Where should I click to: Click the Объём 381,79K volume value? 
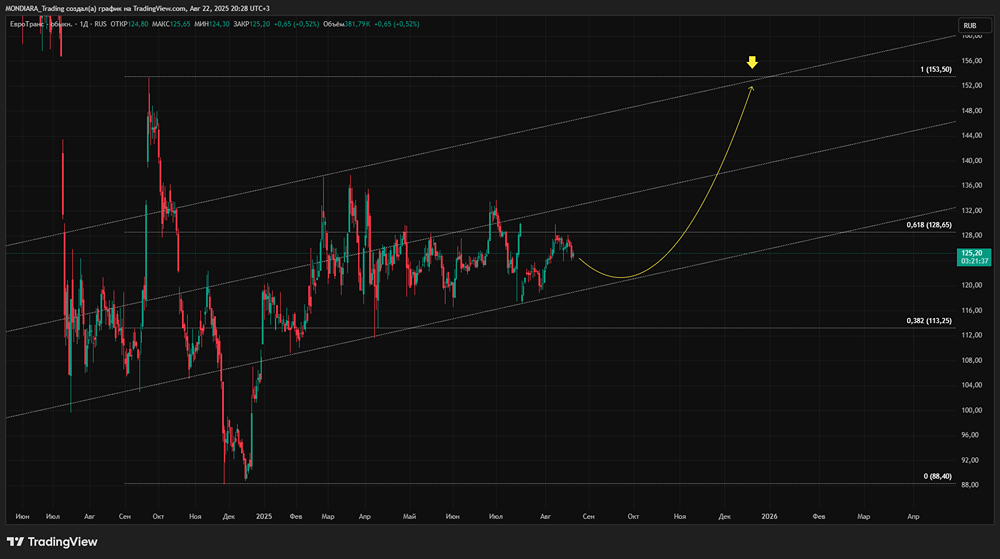tap(346, 24)
